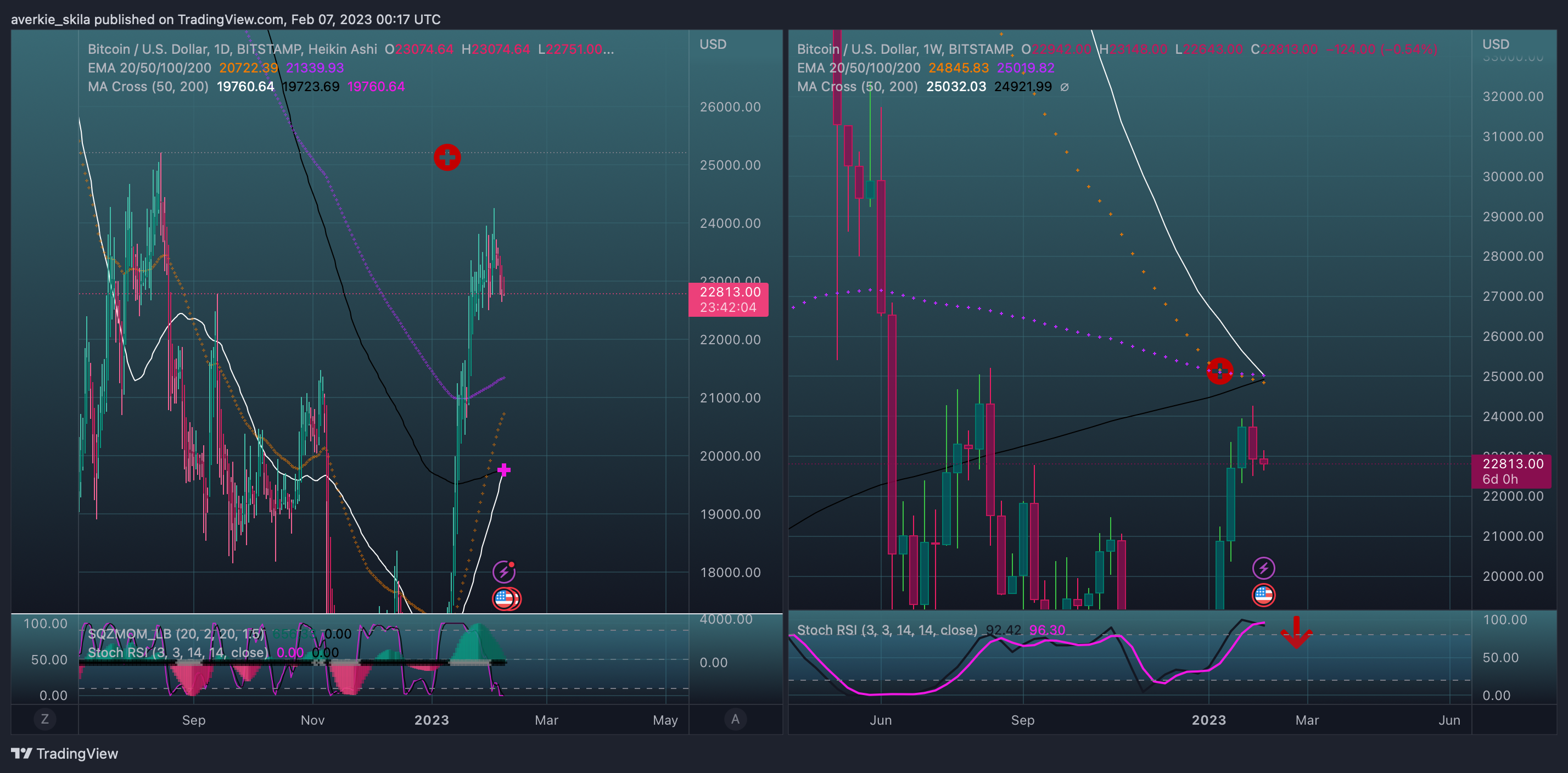
Task: Click the 2023 label on the weekly time axis
Action: tap(1209, 720)
